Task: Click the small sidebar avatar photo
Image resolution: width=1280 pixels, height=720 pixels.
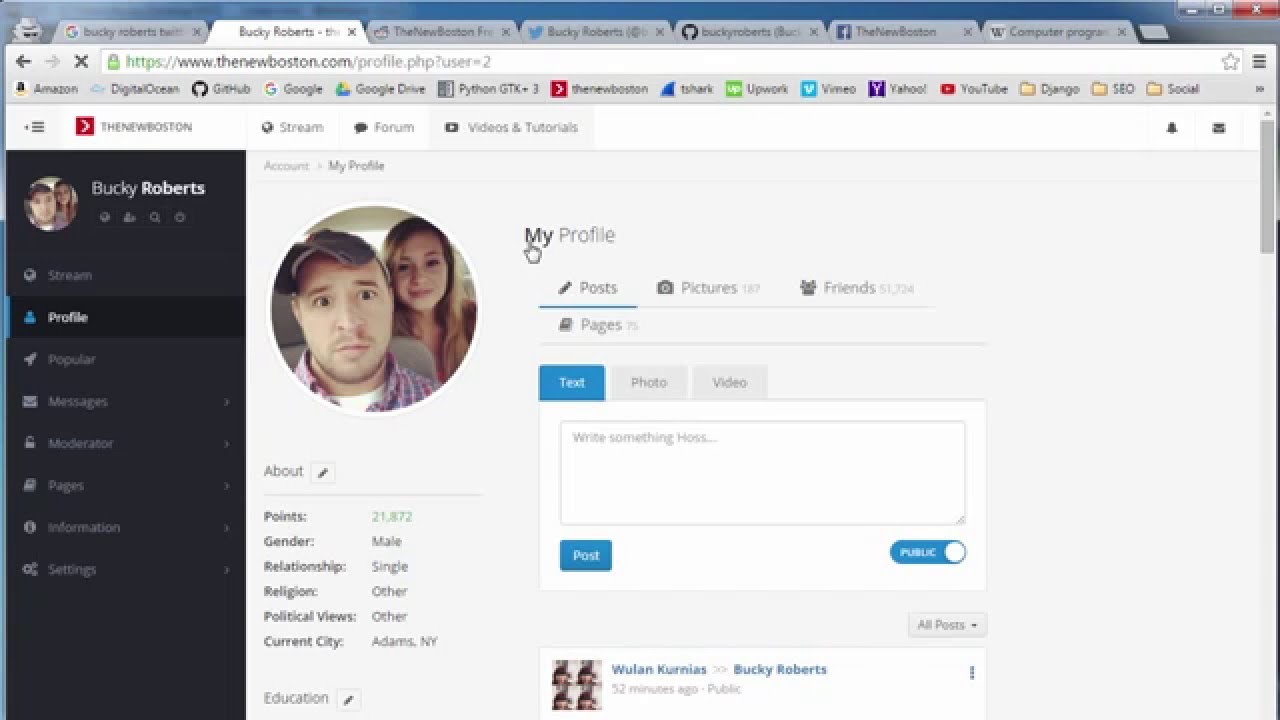Action: pos(51,204)
